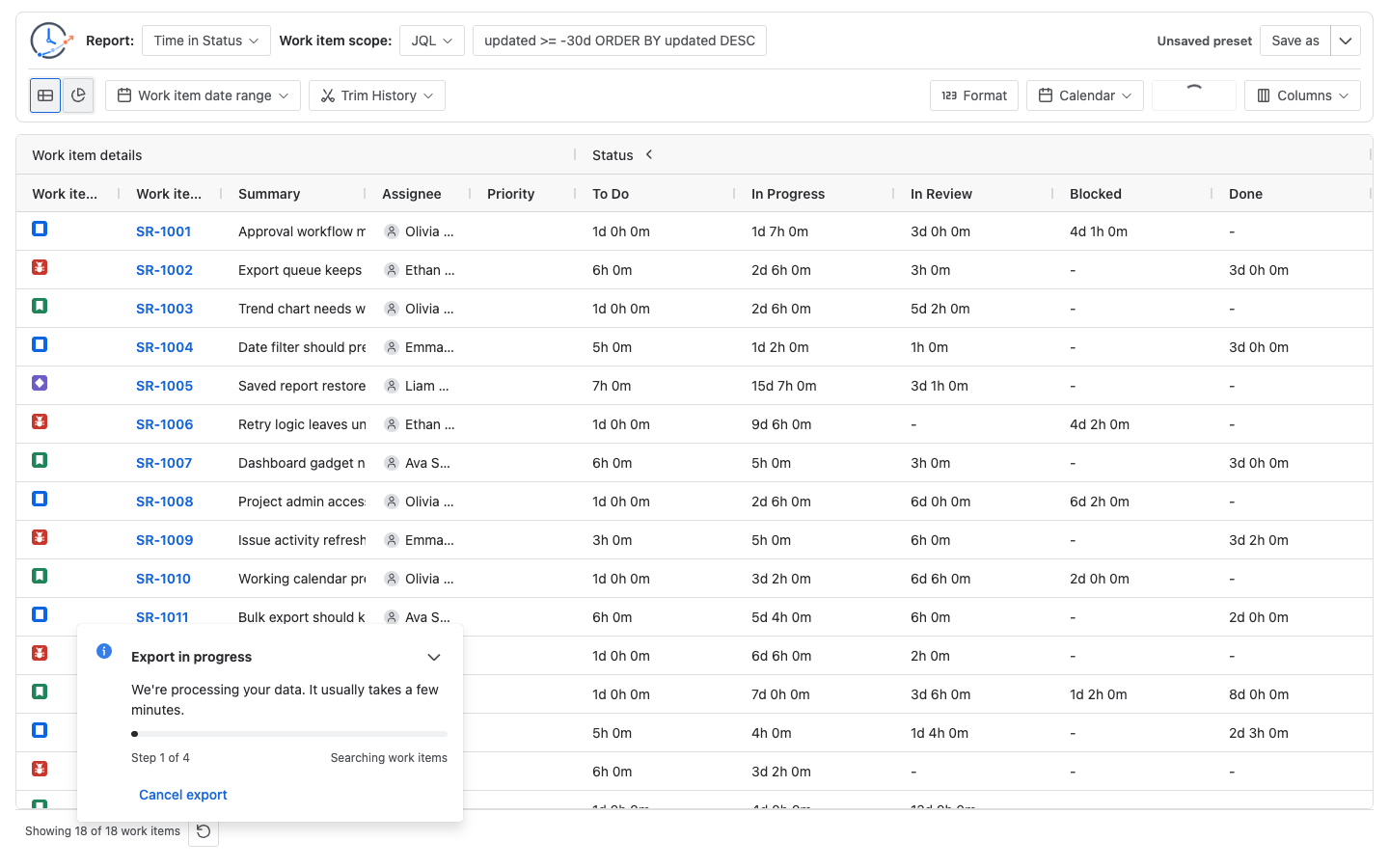This screenshot has width=1389, height=868.
Task: Open the Trim History dropdown
Action: point(377,95)
